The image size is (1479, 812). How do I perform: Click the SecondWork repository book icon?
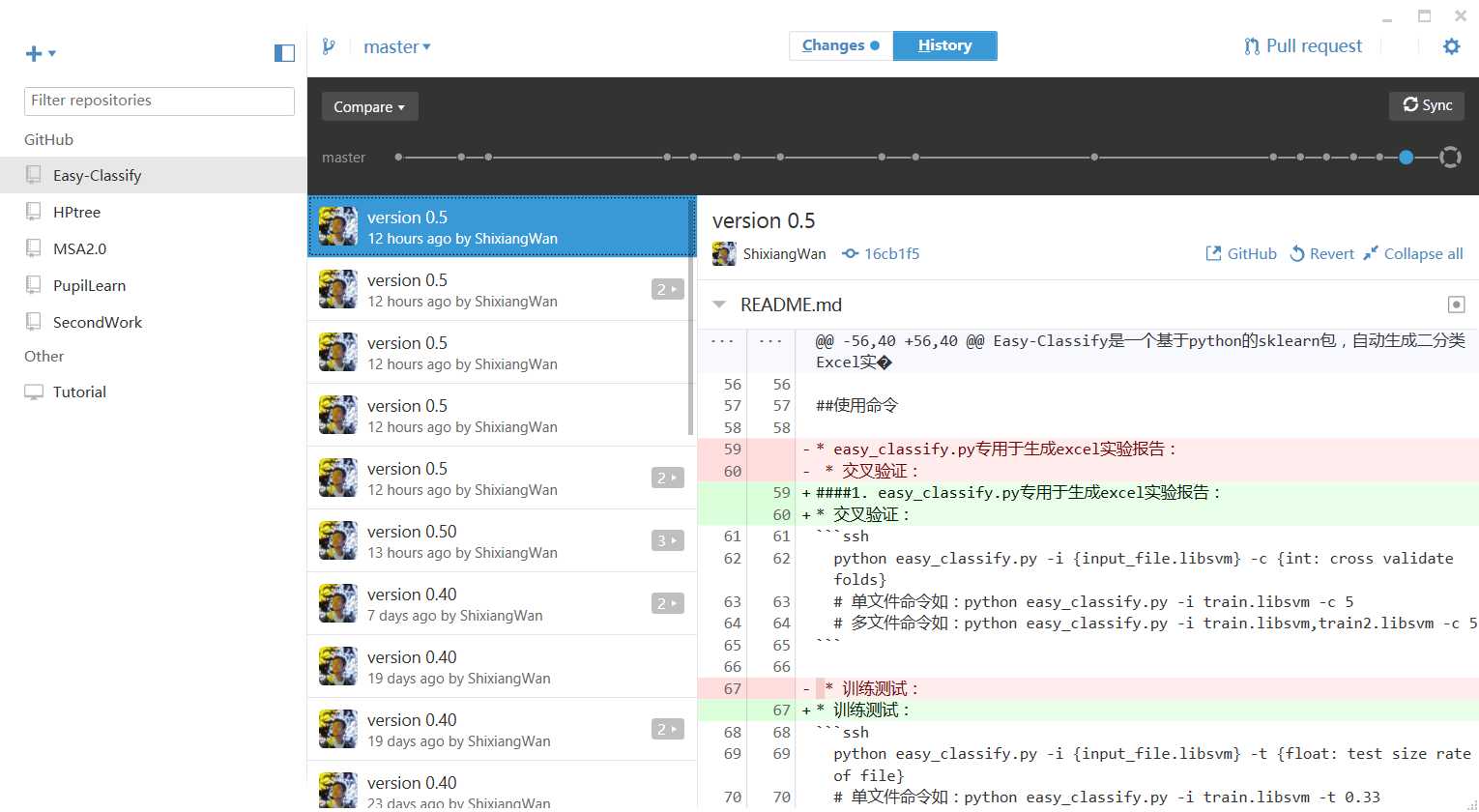click(34, 322)
